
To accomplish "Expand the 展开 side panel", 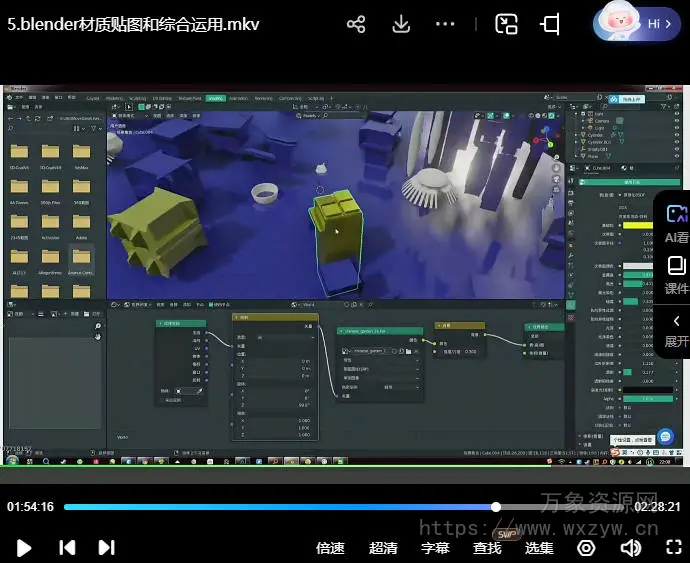I will click(x=676, y=330).
